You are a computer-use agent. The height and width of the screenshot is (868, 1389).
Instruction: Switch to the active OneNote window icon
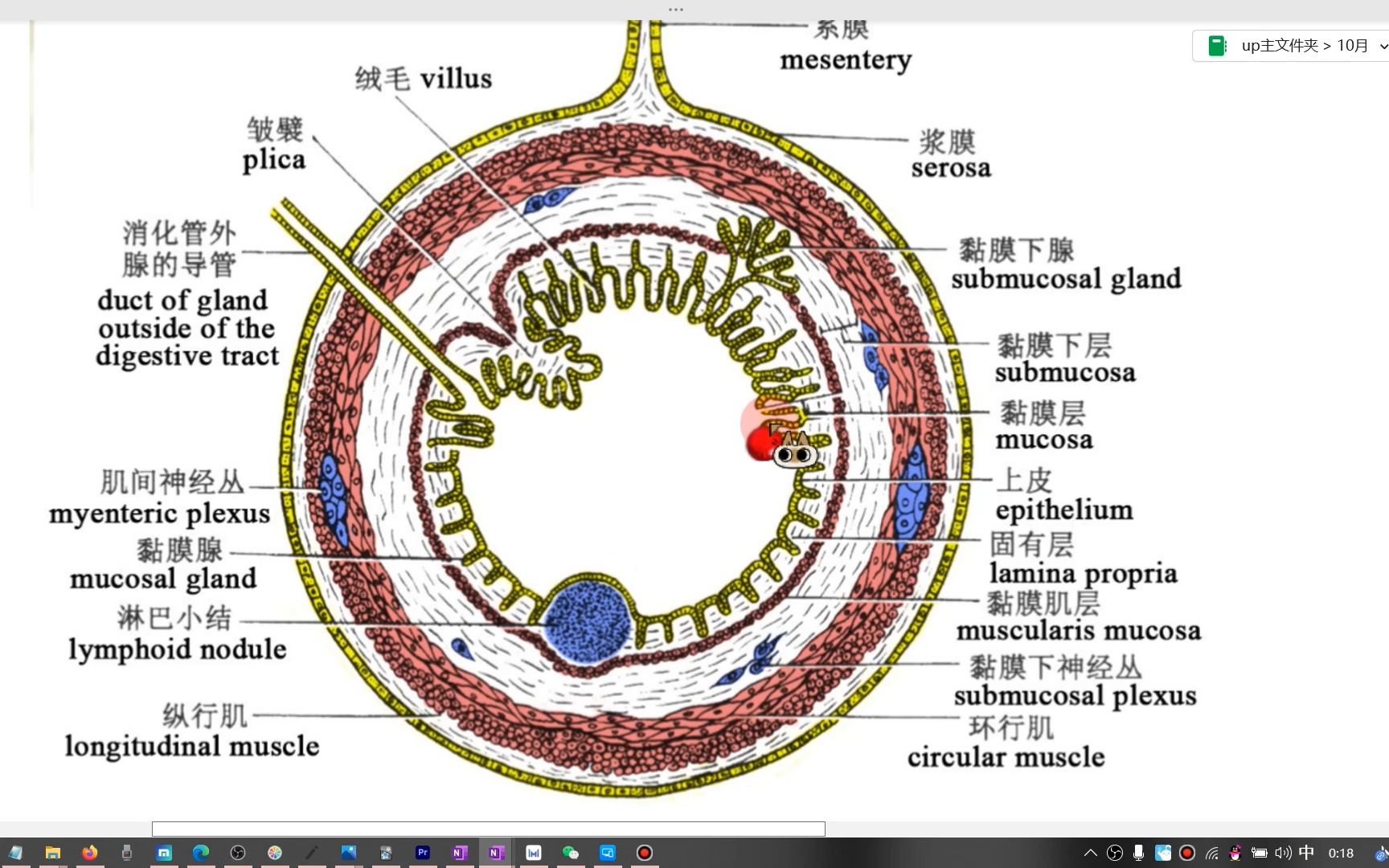pyautogui.click(x=496, y=853)
